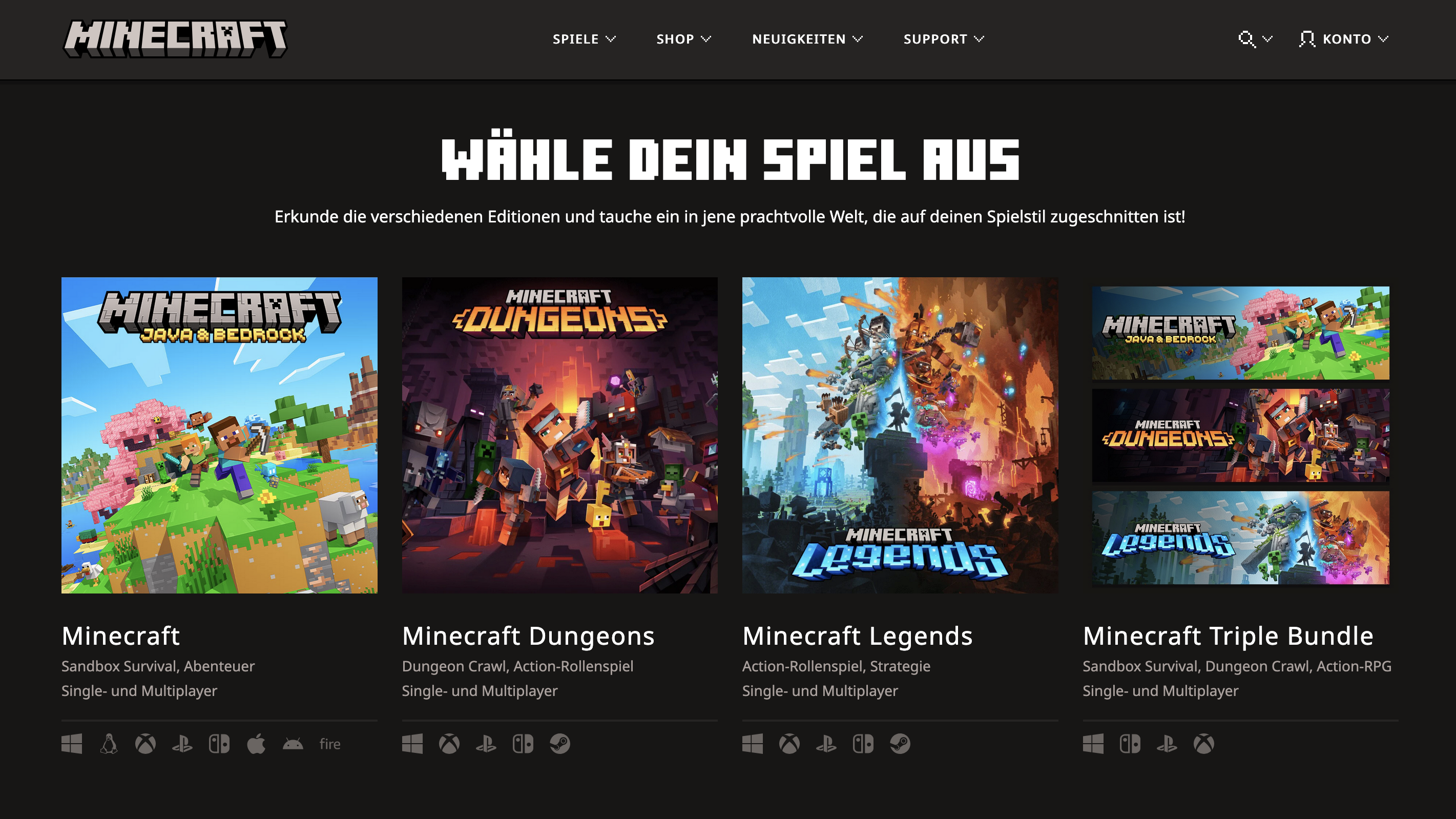Click the PlayStation icon under Minecraft Legends
Viewport: 1456px width, 819px height.
(826, 744)
